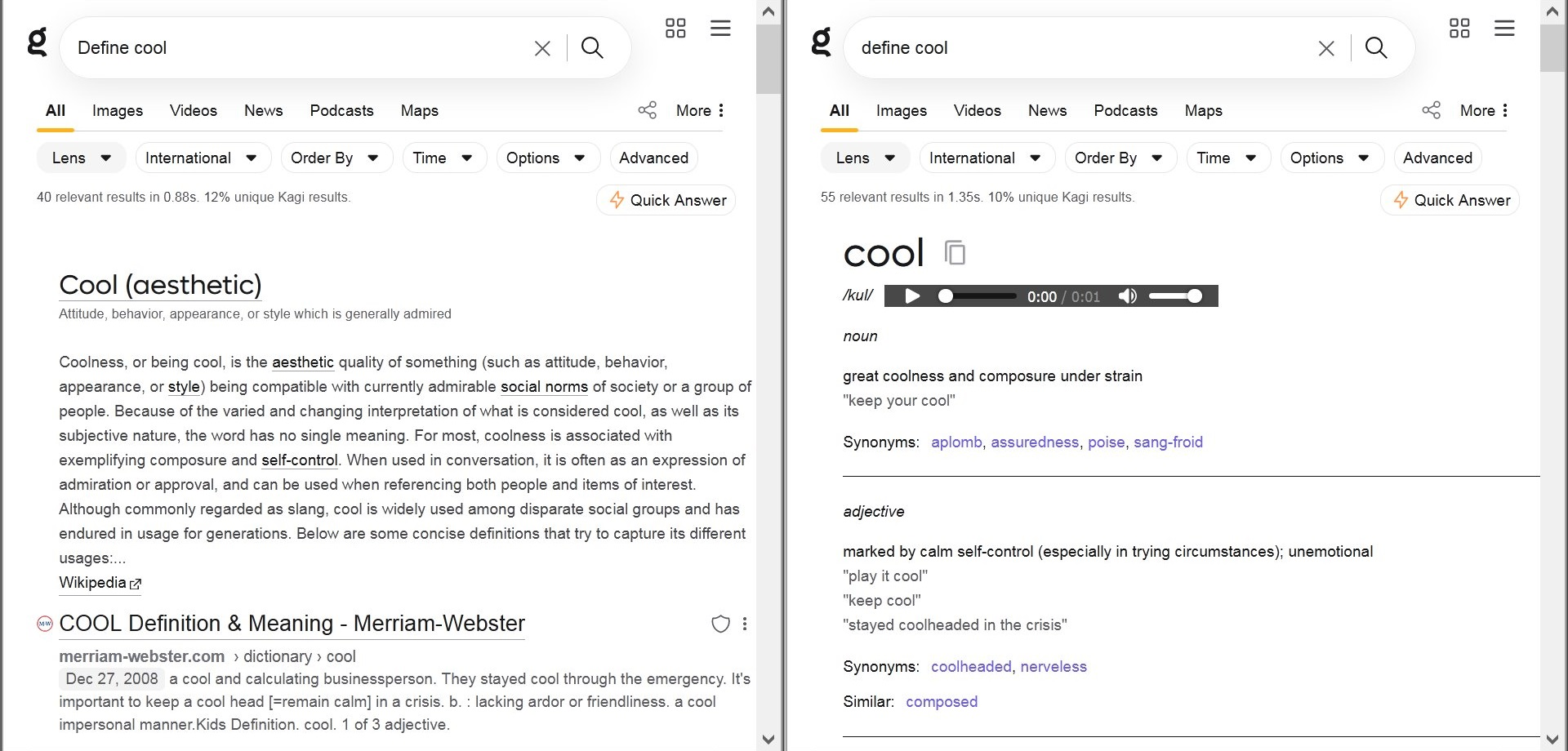Click scroll-up arrow in right window
This screenshot has height=751, width=1568.
click(x=1552, y=11)
